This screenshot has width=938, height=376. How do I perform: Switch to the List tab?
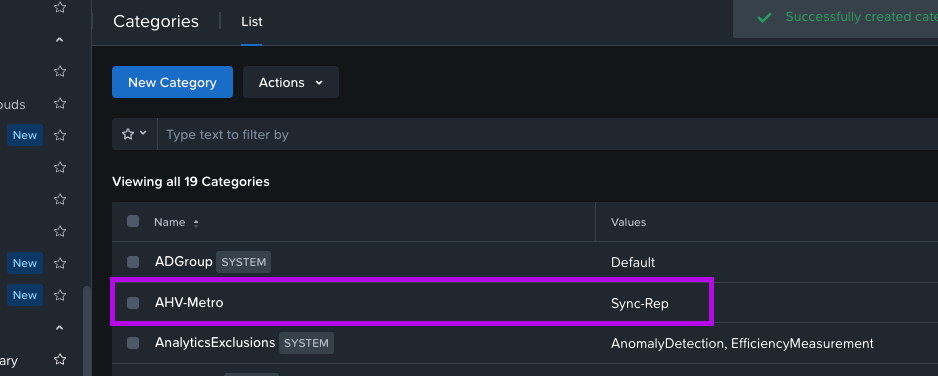click(251, 22)
